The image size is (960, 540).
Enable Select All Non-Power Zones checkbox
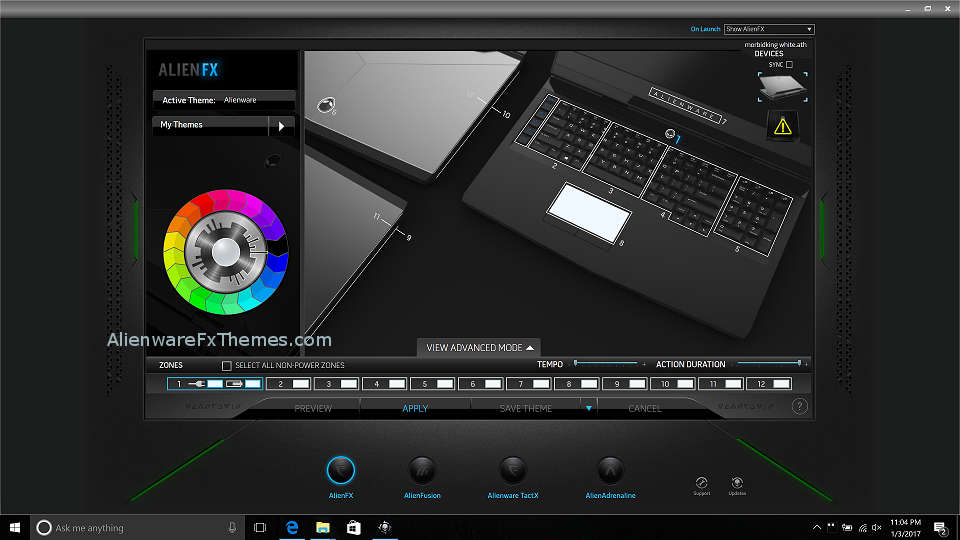coord(227,366)
